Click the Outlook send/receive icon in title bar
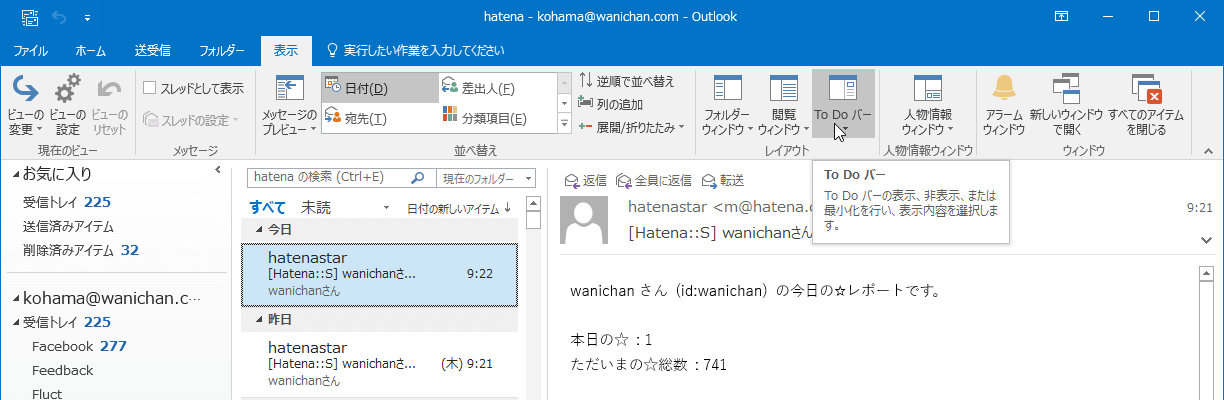The height and width of the screenshot is (400, 1224). click(x=30, y=17)
